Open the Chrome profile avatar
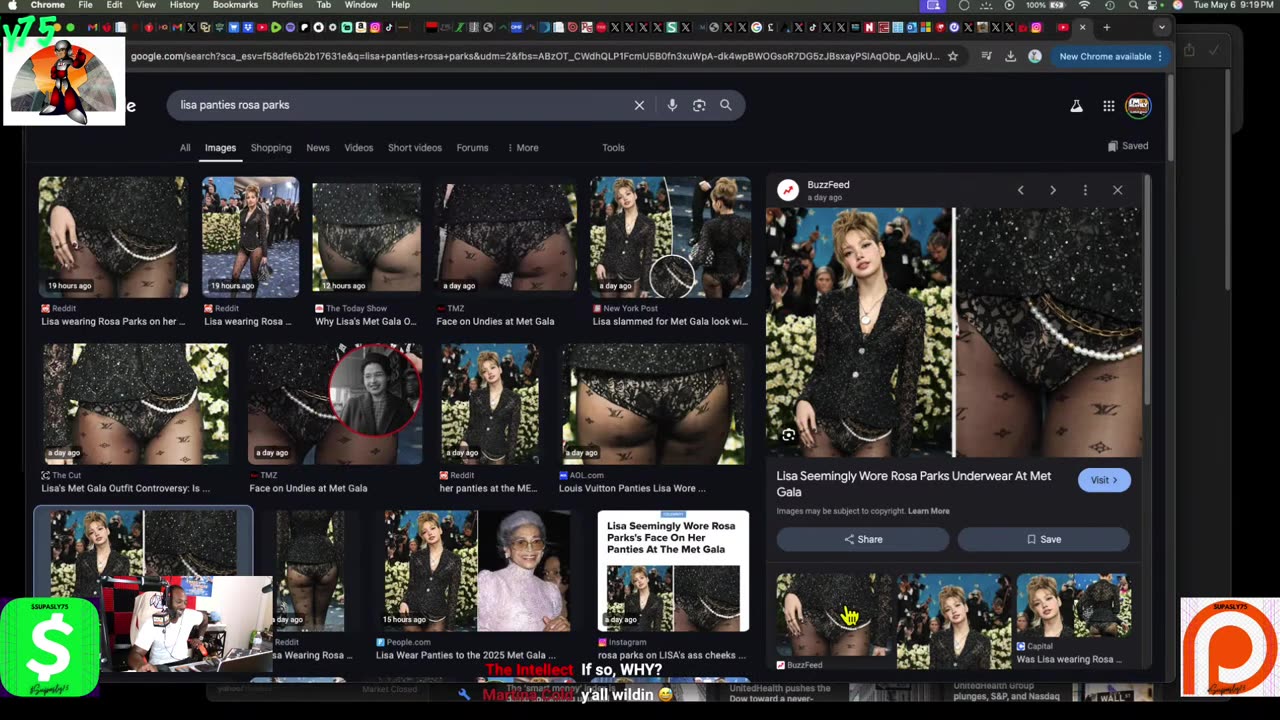This screenshot has width=1280, height=720. coord(1035,56)
